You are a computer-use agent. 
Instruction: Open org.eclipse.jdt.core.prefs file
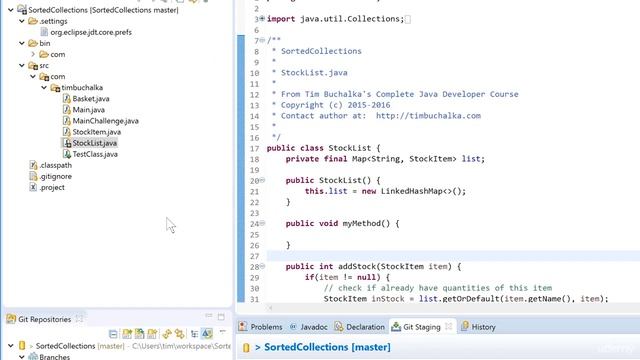86,32
